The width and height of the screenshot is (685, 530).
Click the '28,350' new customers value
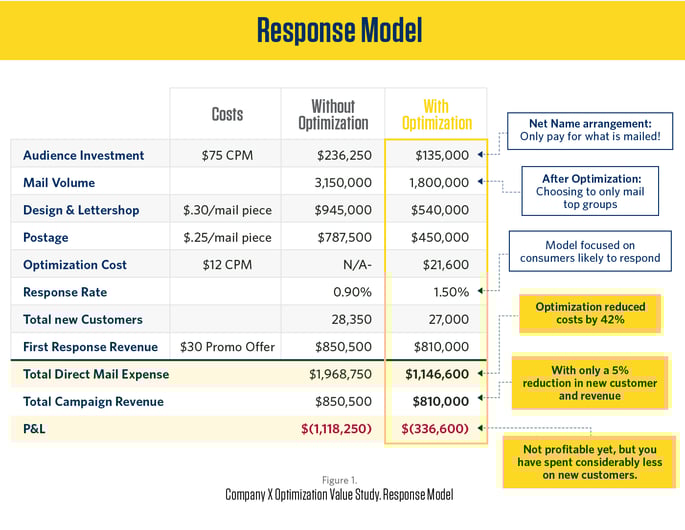[x=351, y=319]
